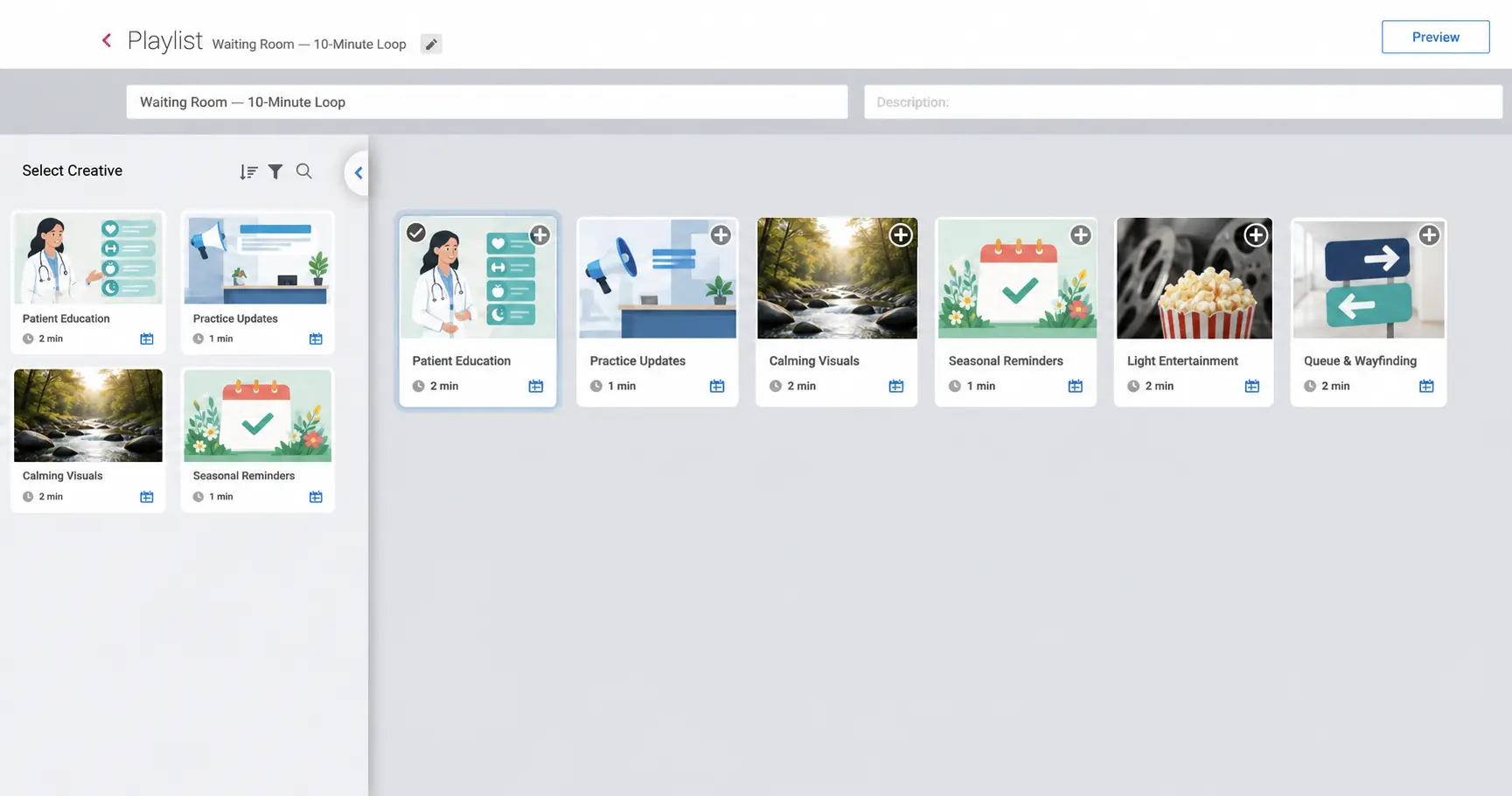Click the "Select Creative" panel heading

click(x=73, y=171)
